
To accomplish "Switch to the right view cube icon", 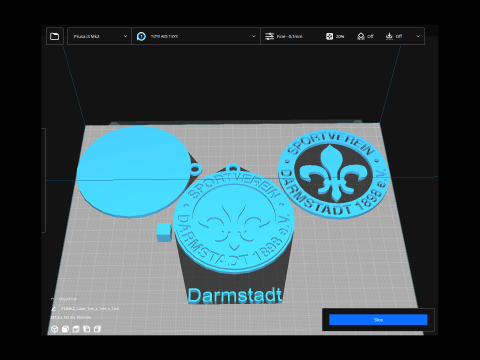I will [x=97, y=329].
